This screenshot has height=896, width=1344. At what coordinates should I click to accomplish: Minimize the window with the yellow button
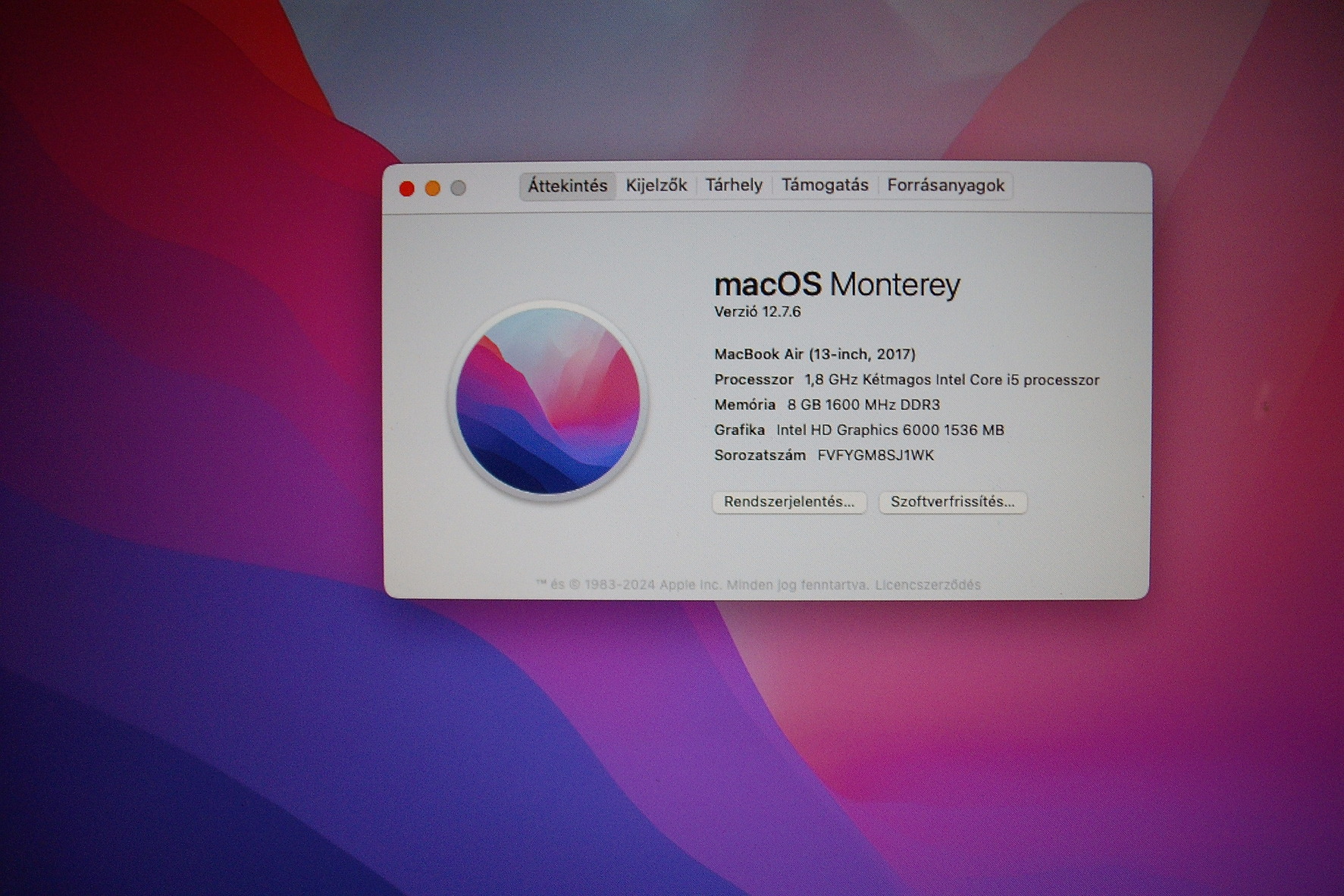[433, 189]
